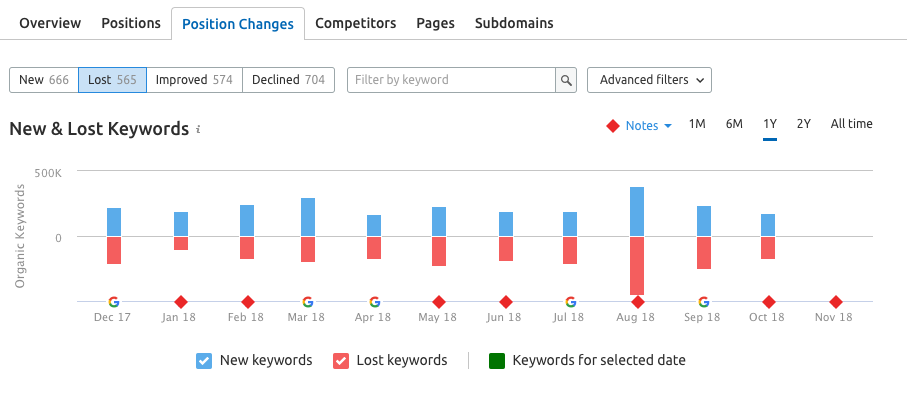The image size is (907, 395).
Task: Switch to the Positions tab
Action: (x=131, y=23)
